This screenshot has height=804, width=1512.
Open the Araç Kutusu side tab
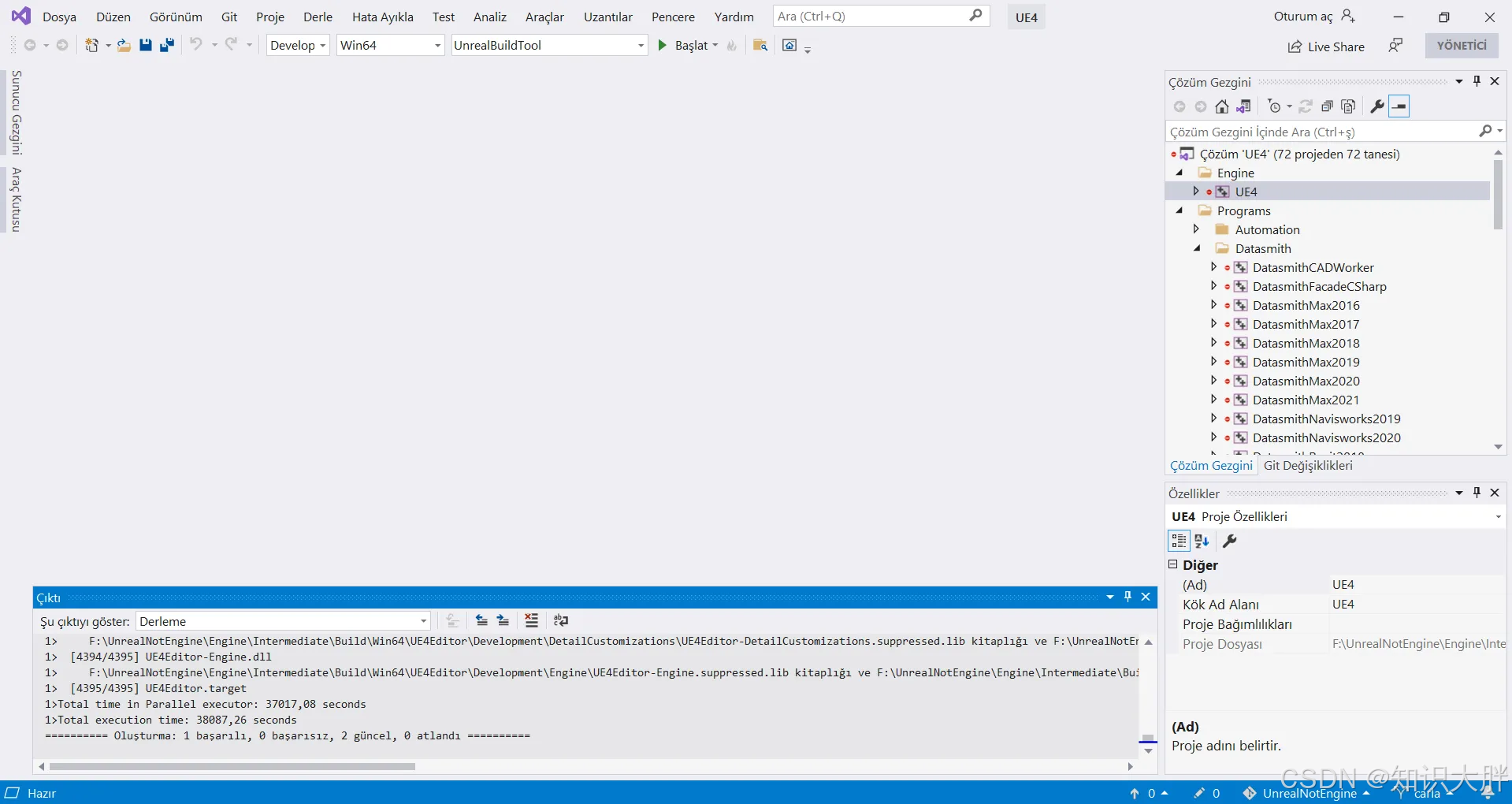[x=16, y=199]
